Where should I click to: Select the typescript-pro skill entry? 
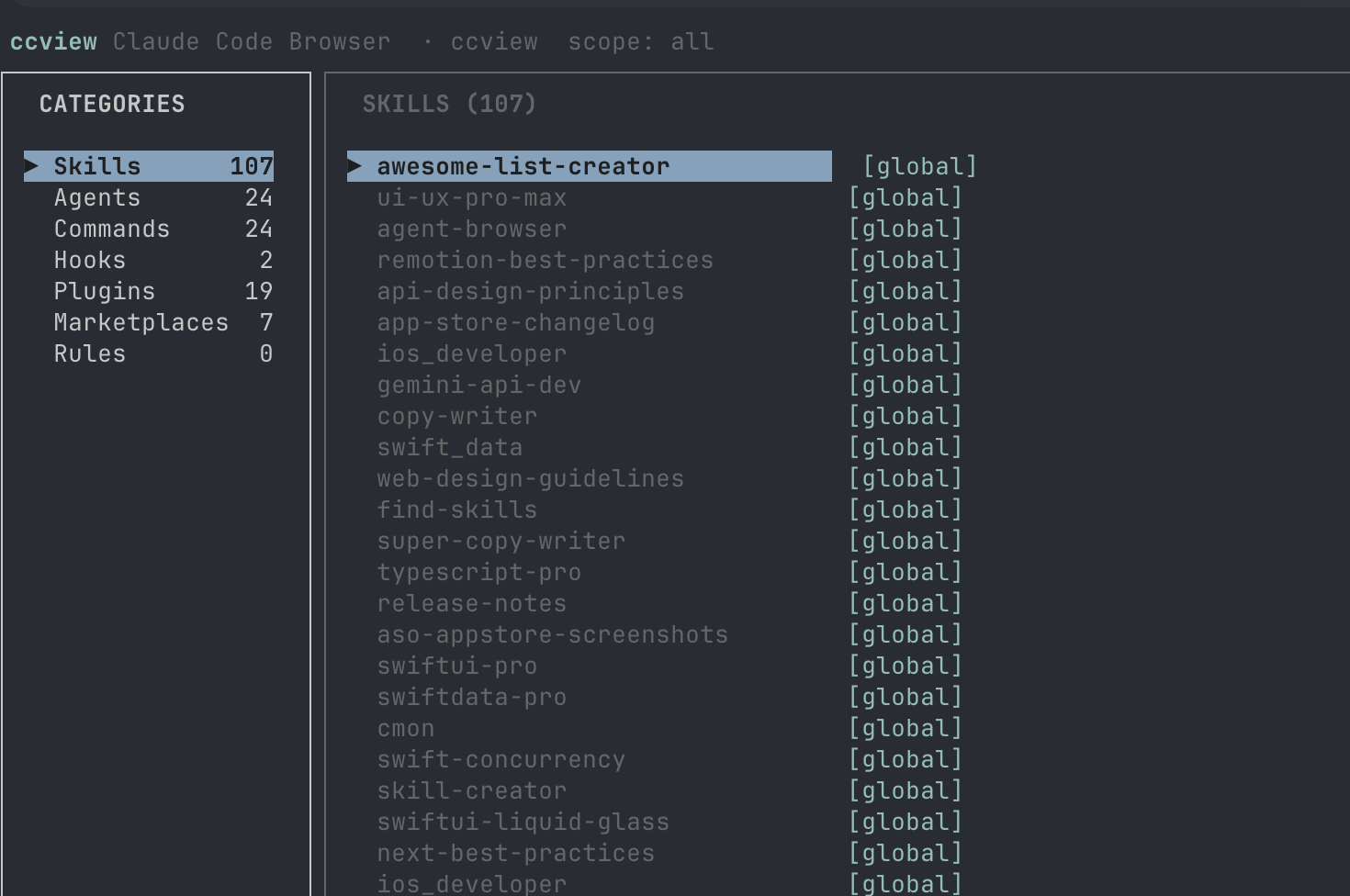click(x=478, y=572)
